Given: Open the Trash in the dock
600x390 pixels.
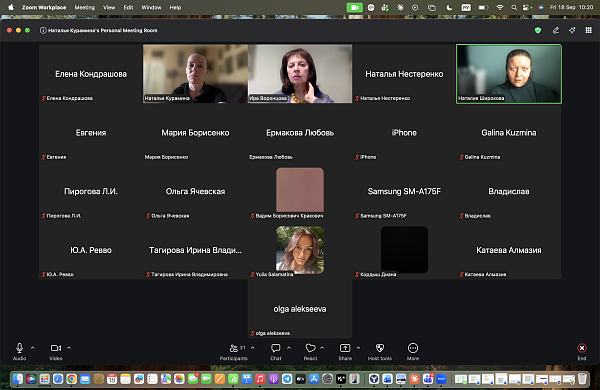Looking at the screenshot, I should point(582,379).
